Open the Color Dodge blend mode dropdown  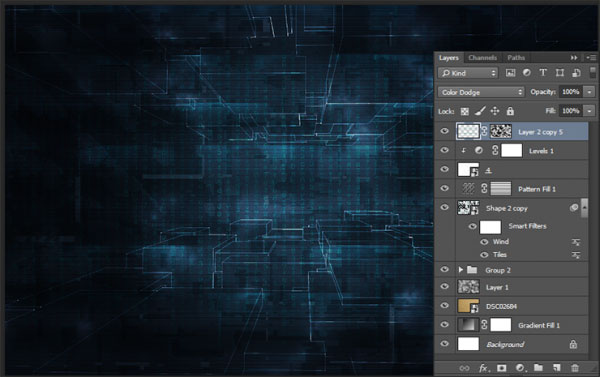point(481,92)
